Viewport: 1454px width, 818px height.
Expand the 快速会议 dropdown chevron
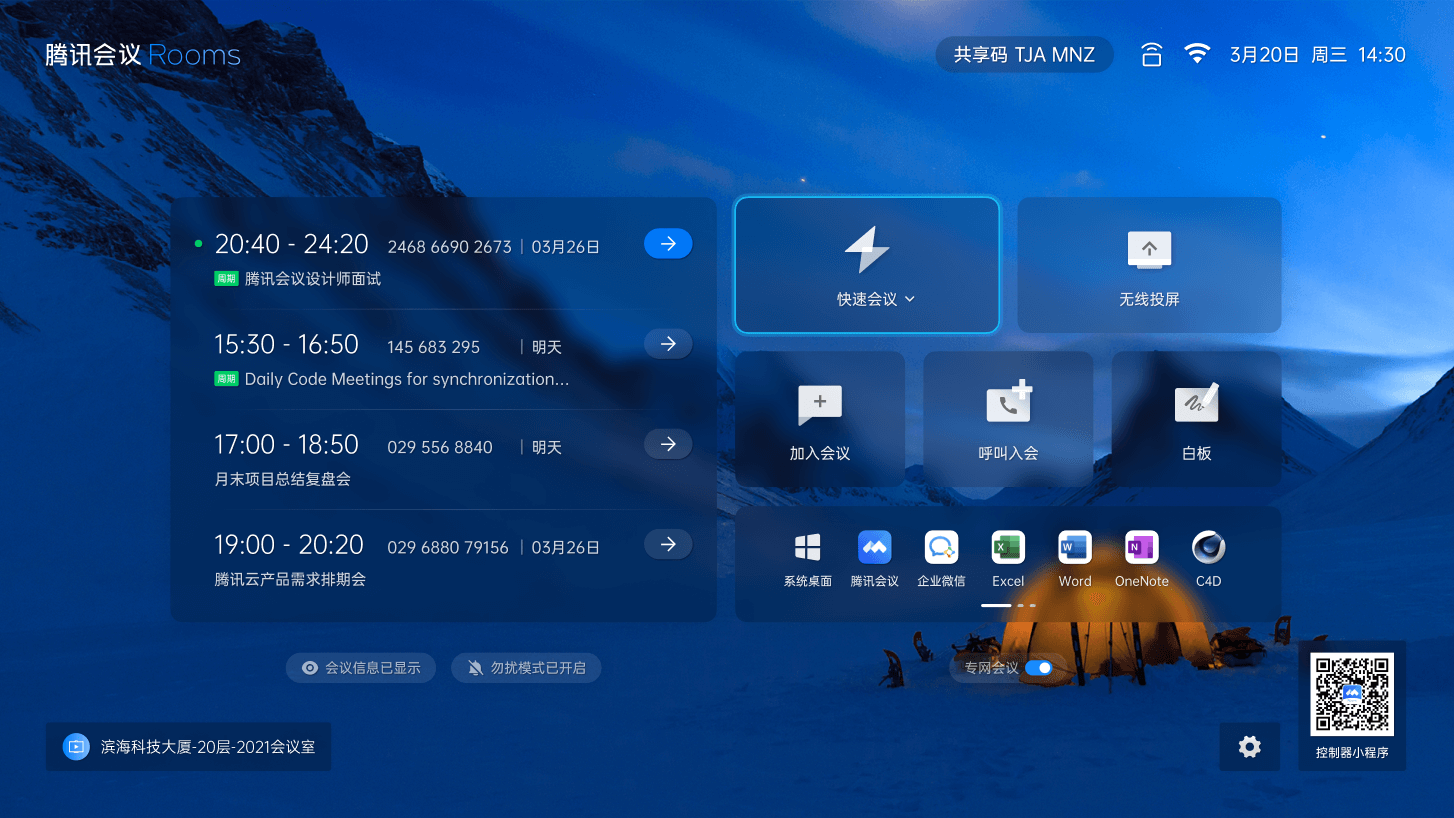click(x=910, y=299)
